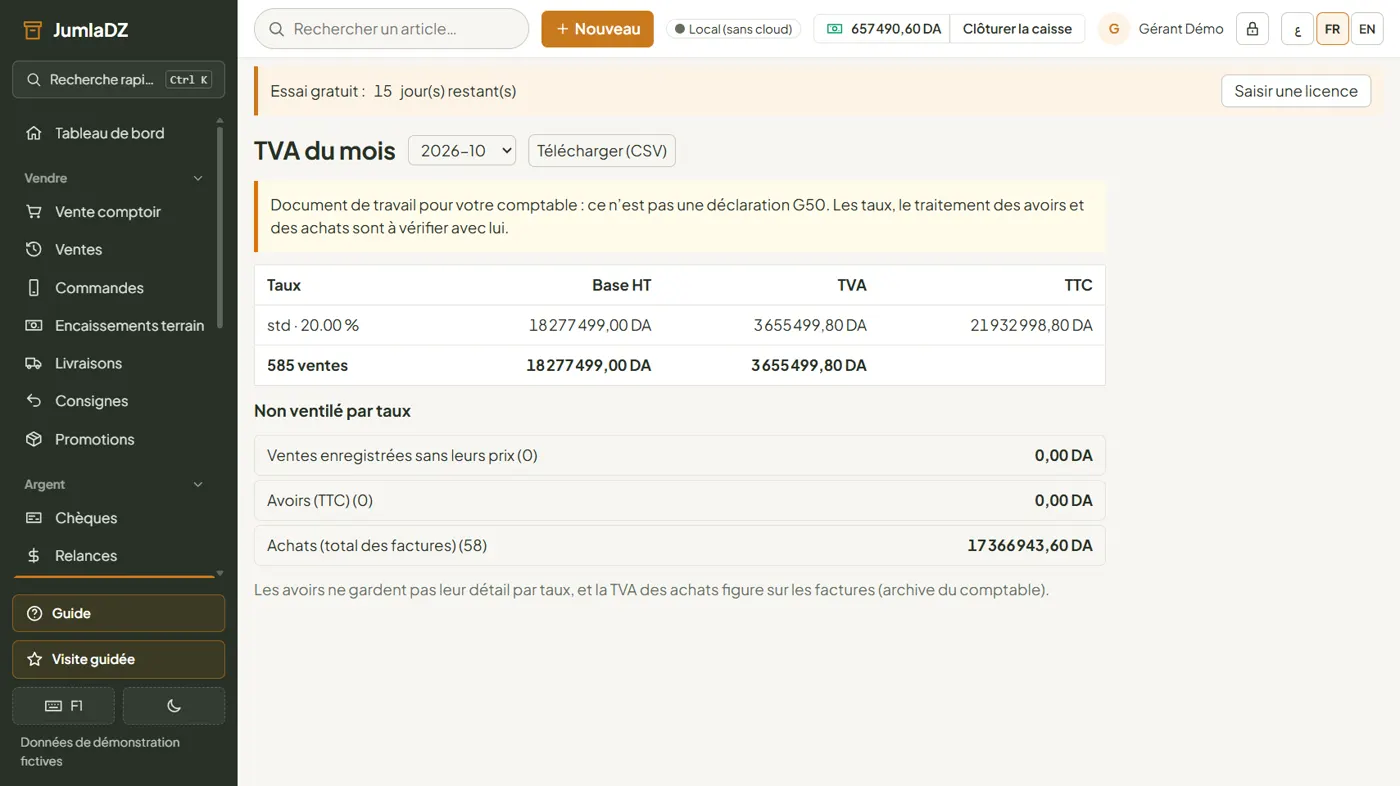Click sidebar scroll down arrow

click(x=220, y=574)
